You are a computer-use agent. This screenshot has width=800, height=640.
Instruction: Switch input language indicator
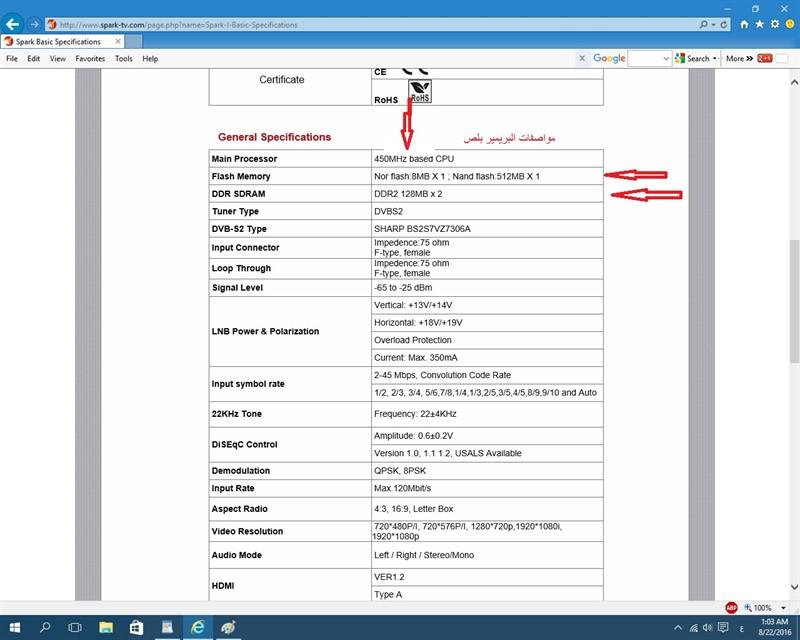(741, 628)
